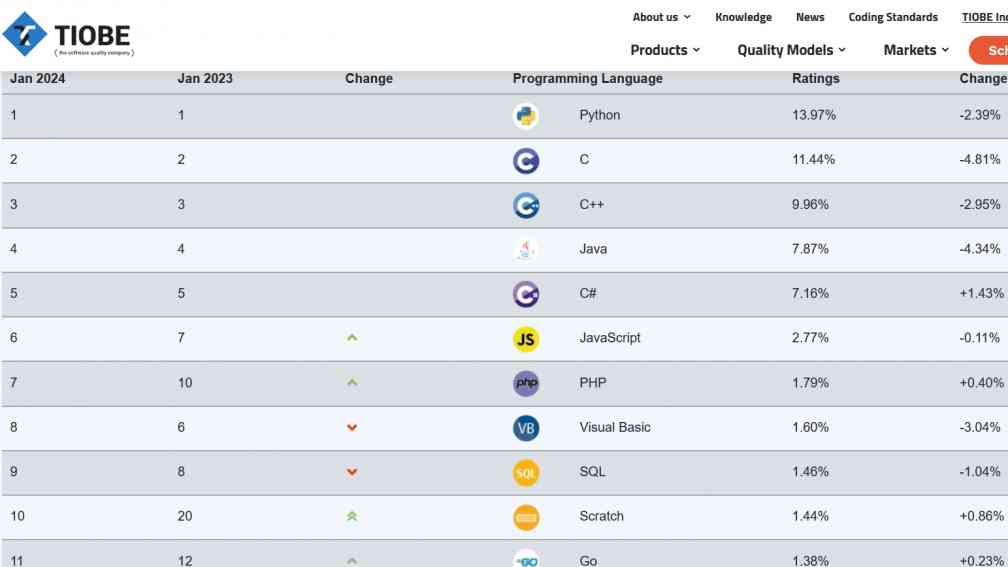Click the Java language icon
The image size is (1008, 567).
point(526,249)
